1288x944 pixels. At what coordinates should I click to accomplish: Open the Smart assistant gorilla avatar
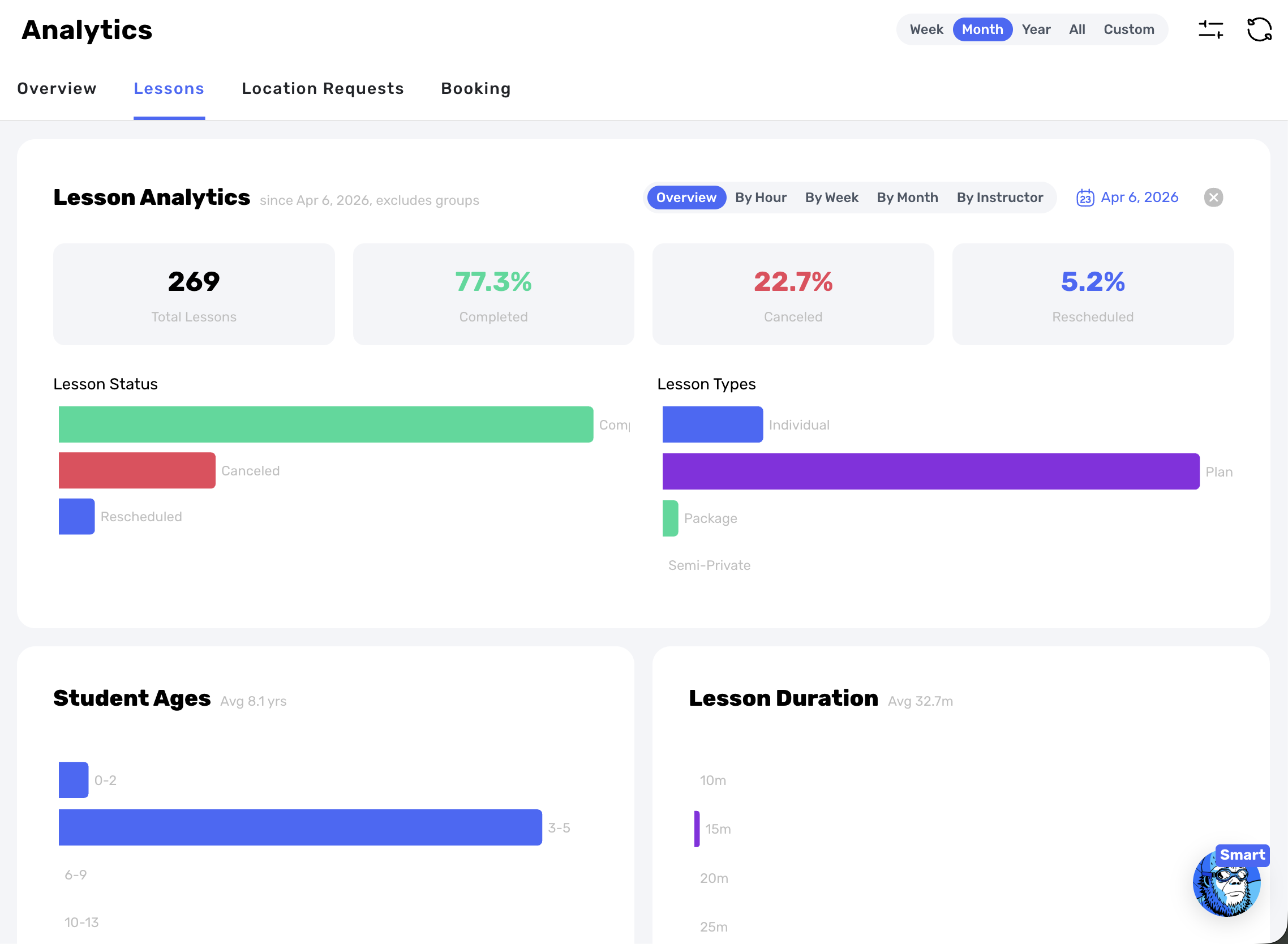point(1226,883)
